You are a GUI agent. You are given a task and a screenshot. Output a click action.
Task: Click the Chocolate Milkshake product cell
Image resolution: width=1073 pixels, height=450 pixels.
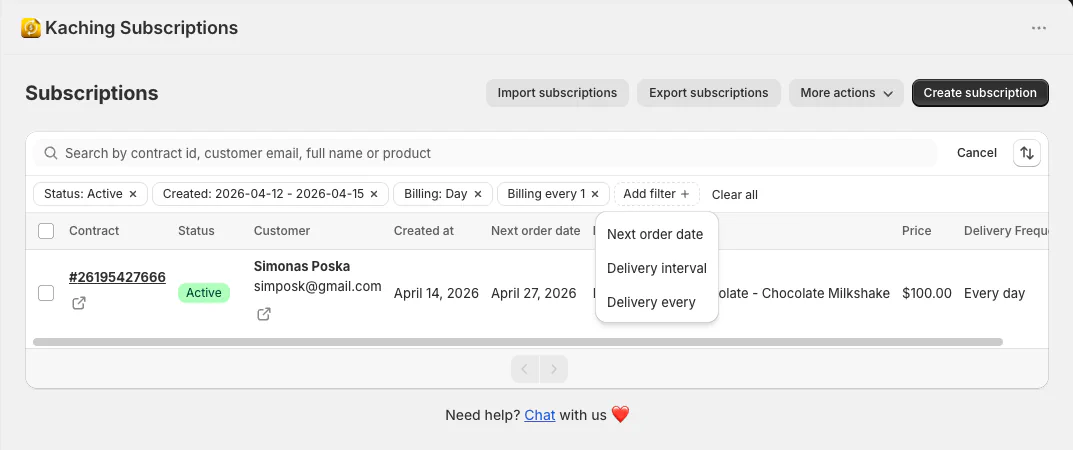[x=804, y=293]
